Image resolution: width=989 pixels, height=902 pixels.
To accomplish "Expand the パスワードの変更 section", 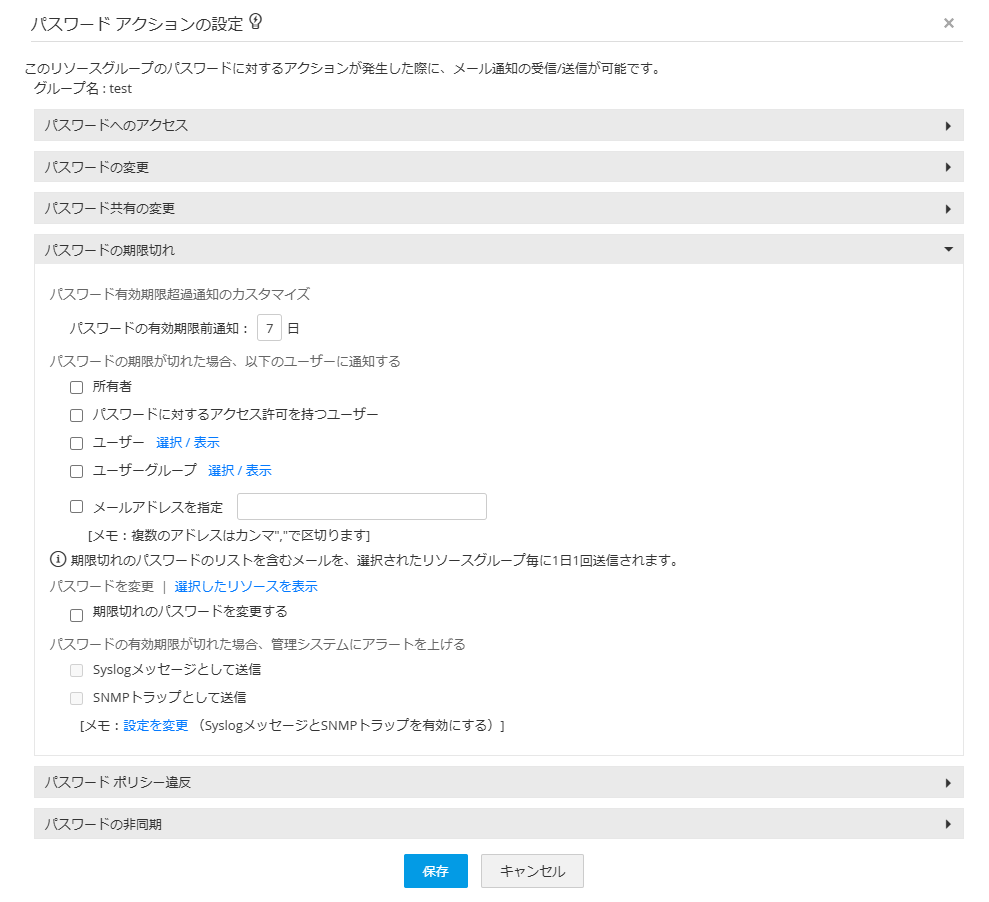I will 498,167.
